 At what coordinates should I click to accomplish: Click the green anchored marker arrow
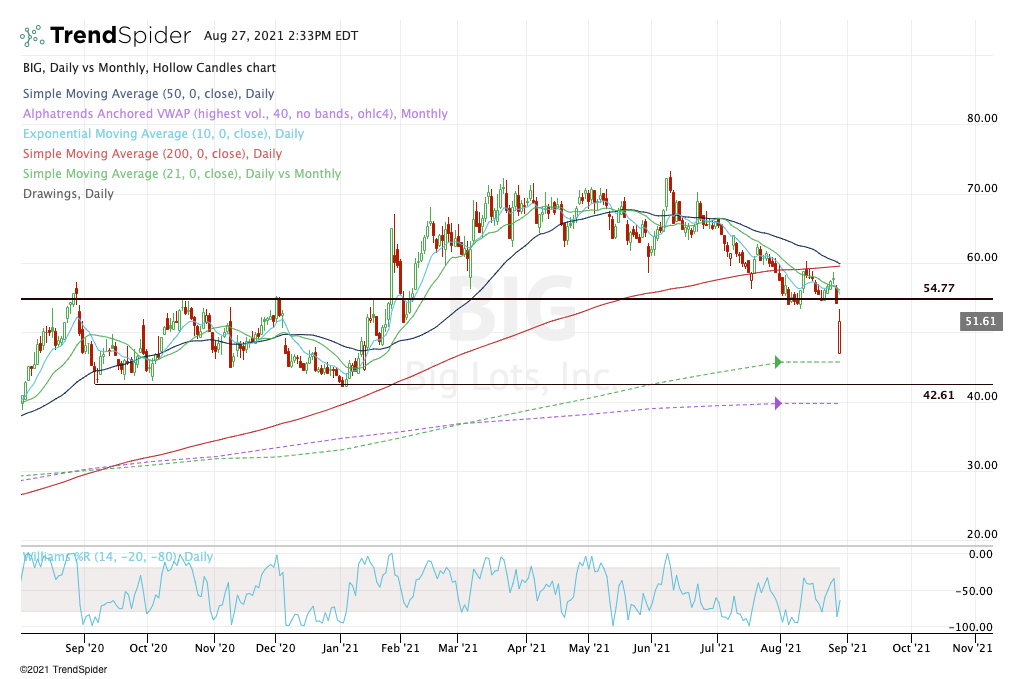[778, 361]
